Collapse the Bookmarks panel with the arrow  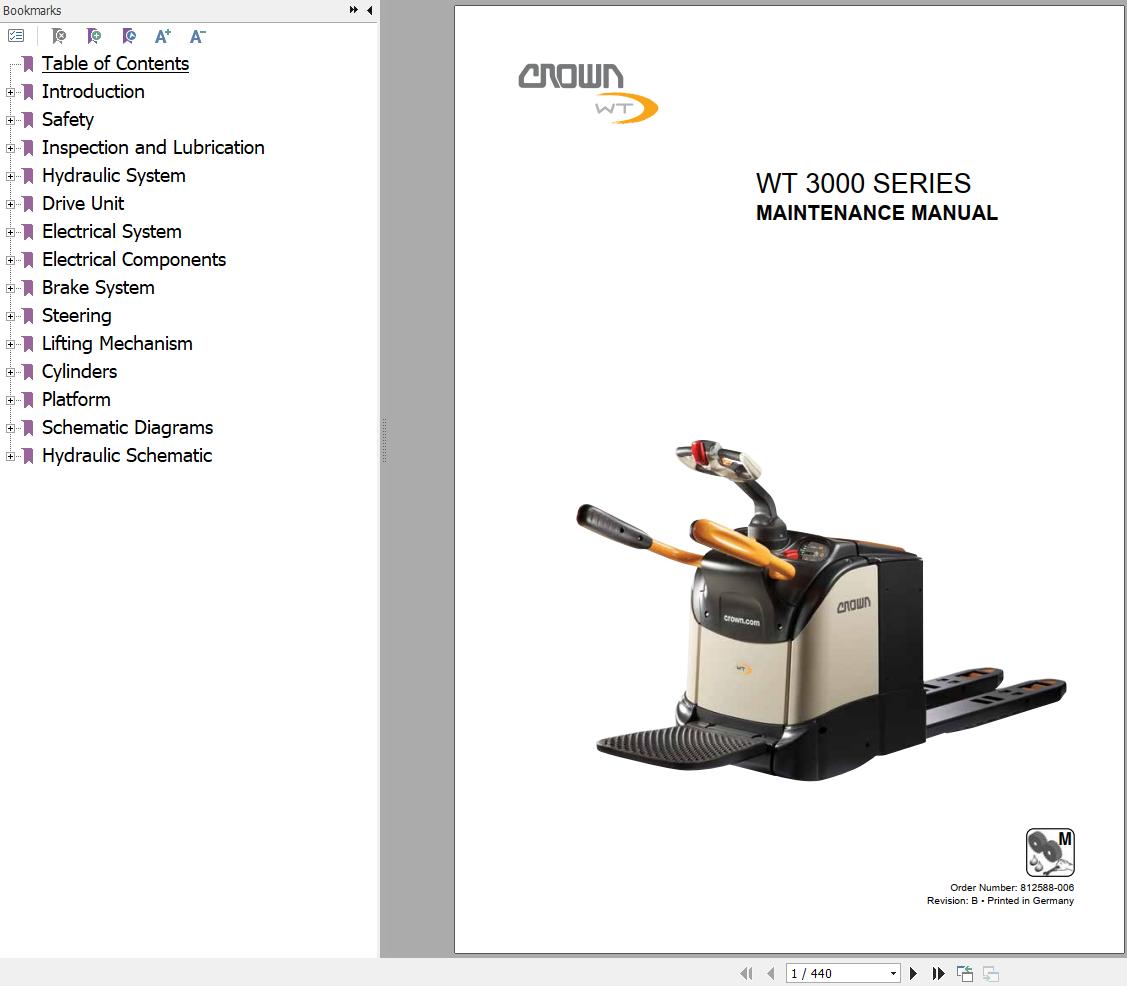(x=369, y=10)
